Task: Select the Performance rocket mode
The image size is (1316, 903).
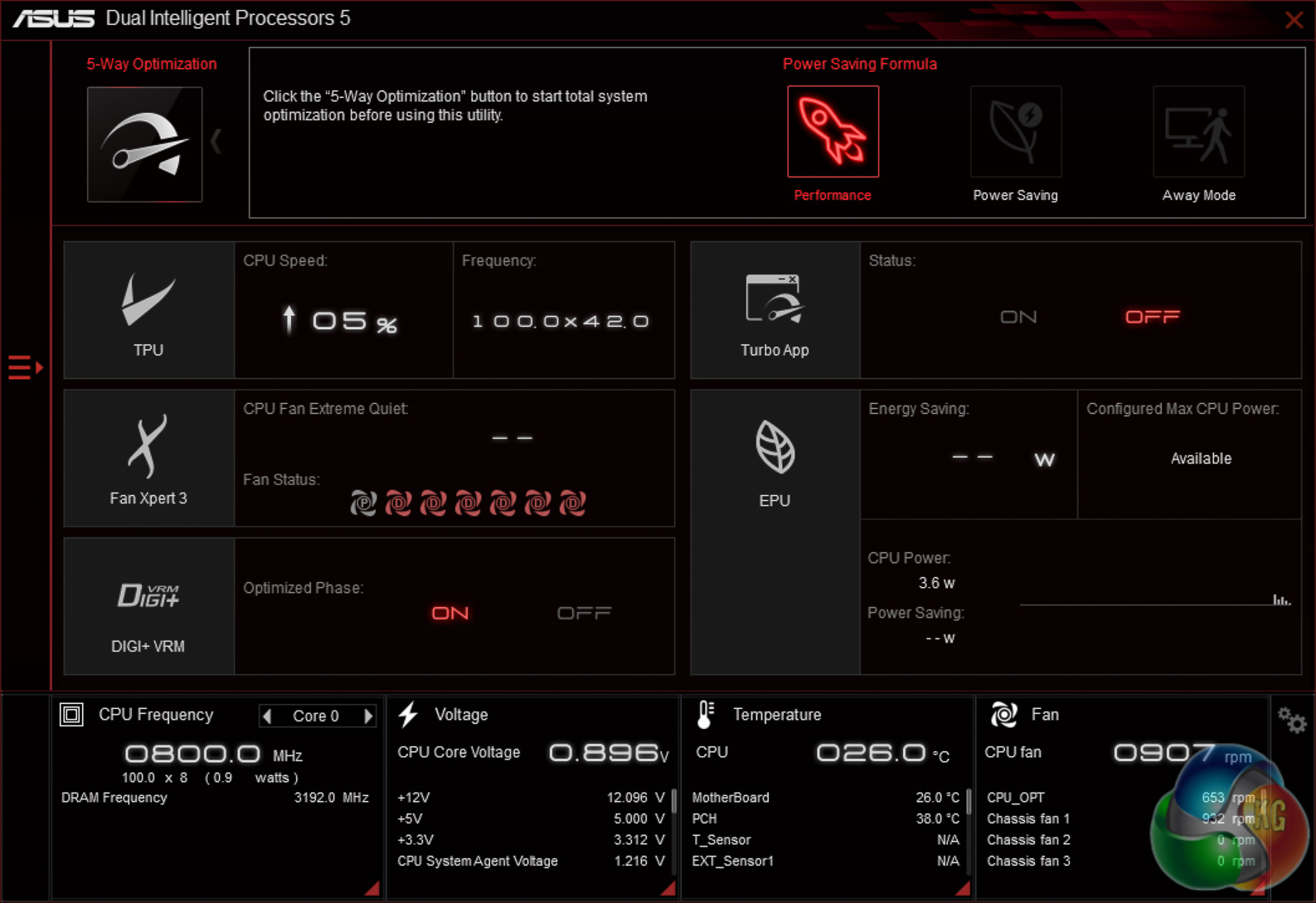Action: pyautogui.click(x=833, y=132)
